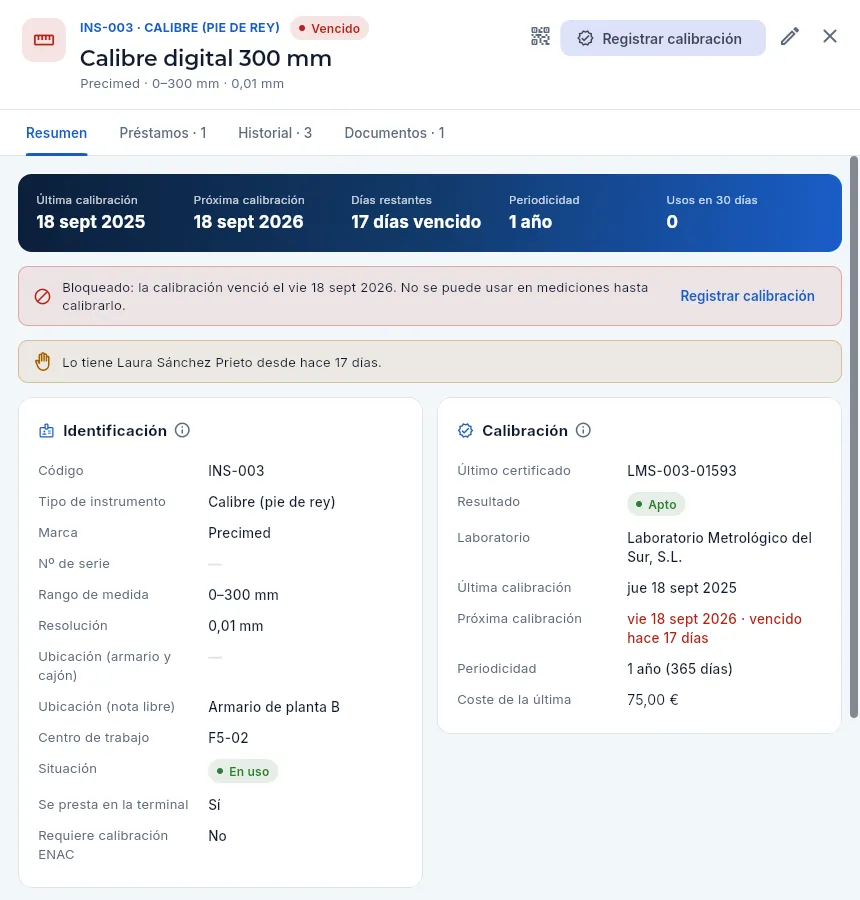
Task: Click Registrar calibración link in blocked alert
Action: click(x=747, y=296)
